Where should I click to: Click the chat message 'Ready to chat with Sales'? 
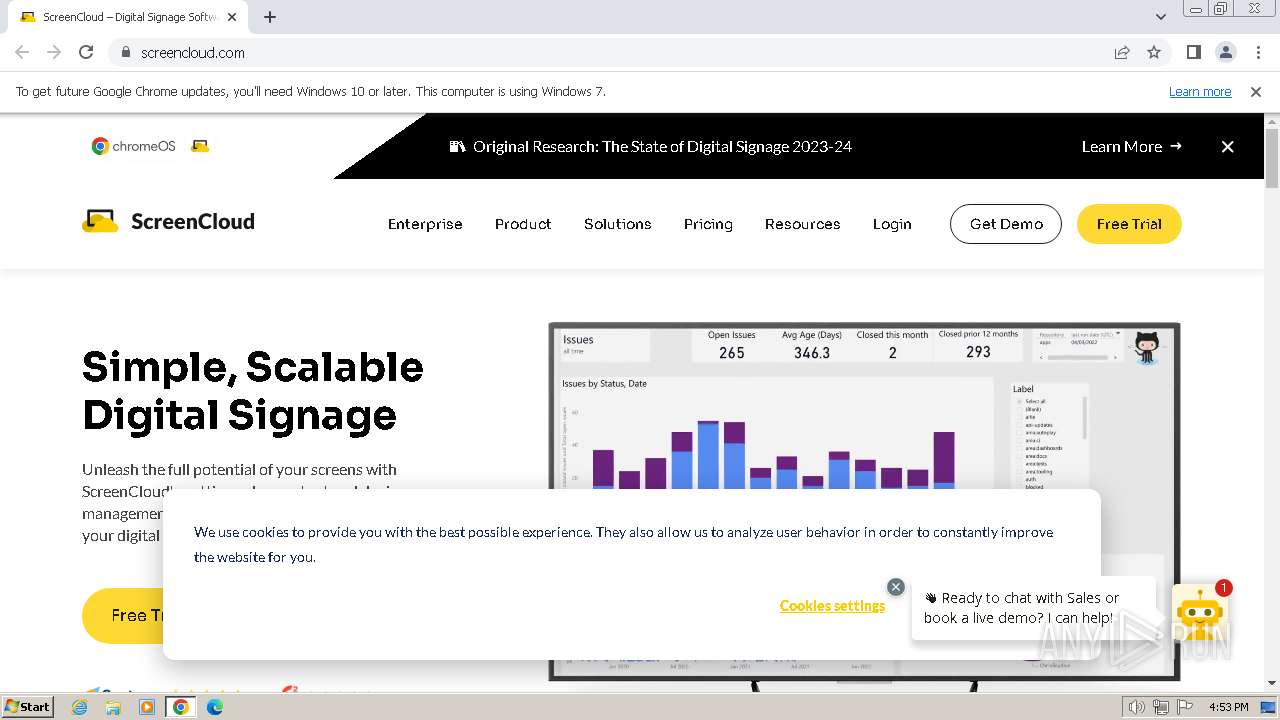coord(1022,608)
